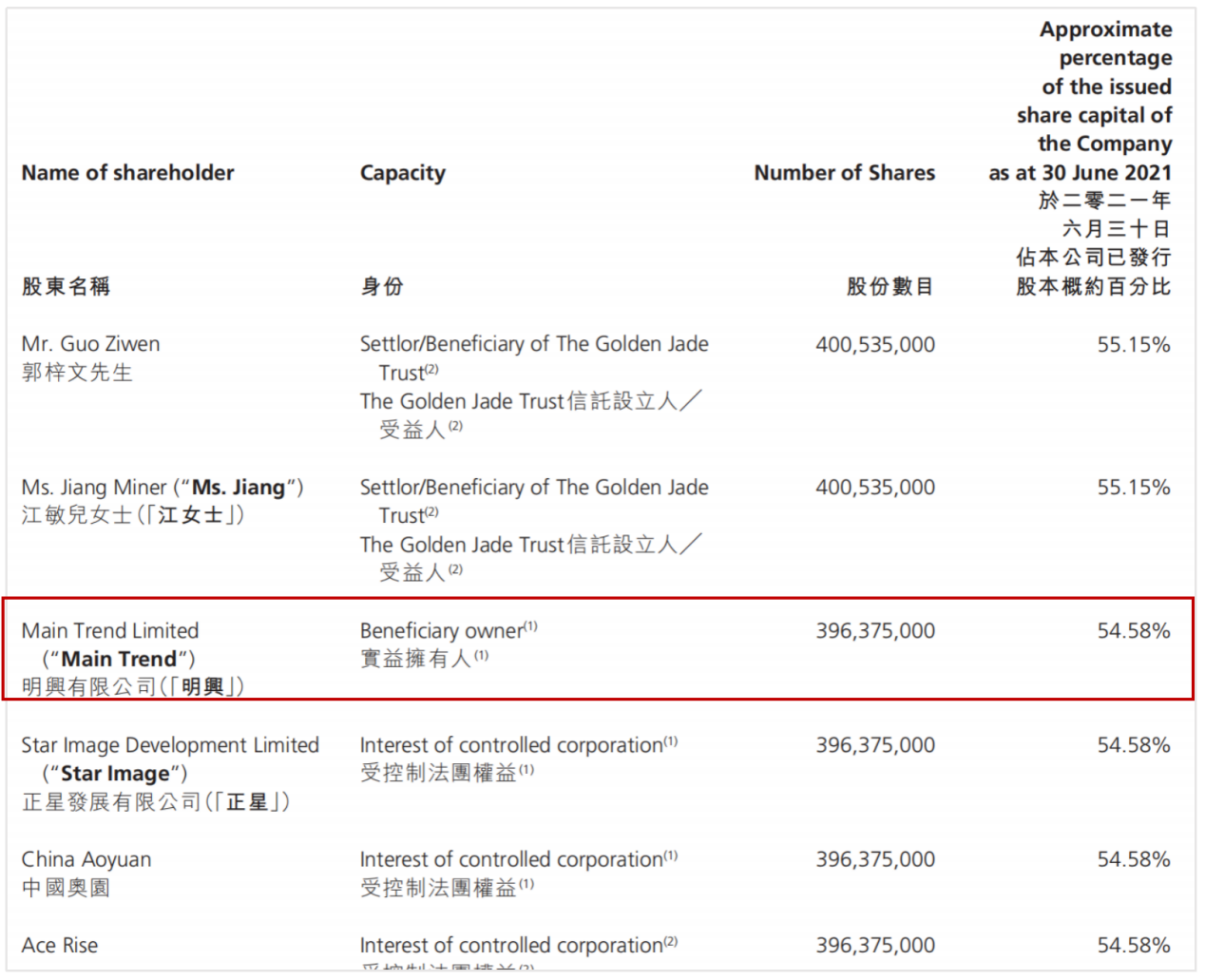Click the name "China Aoyuan"
Screen dimensions: 1205x980
[x=86, y=859]
